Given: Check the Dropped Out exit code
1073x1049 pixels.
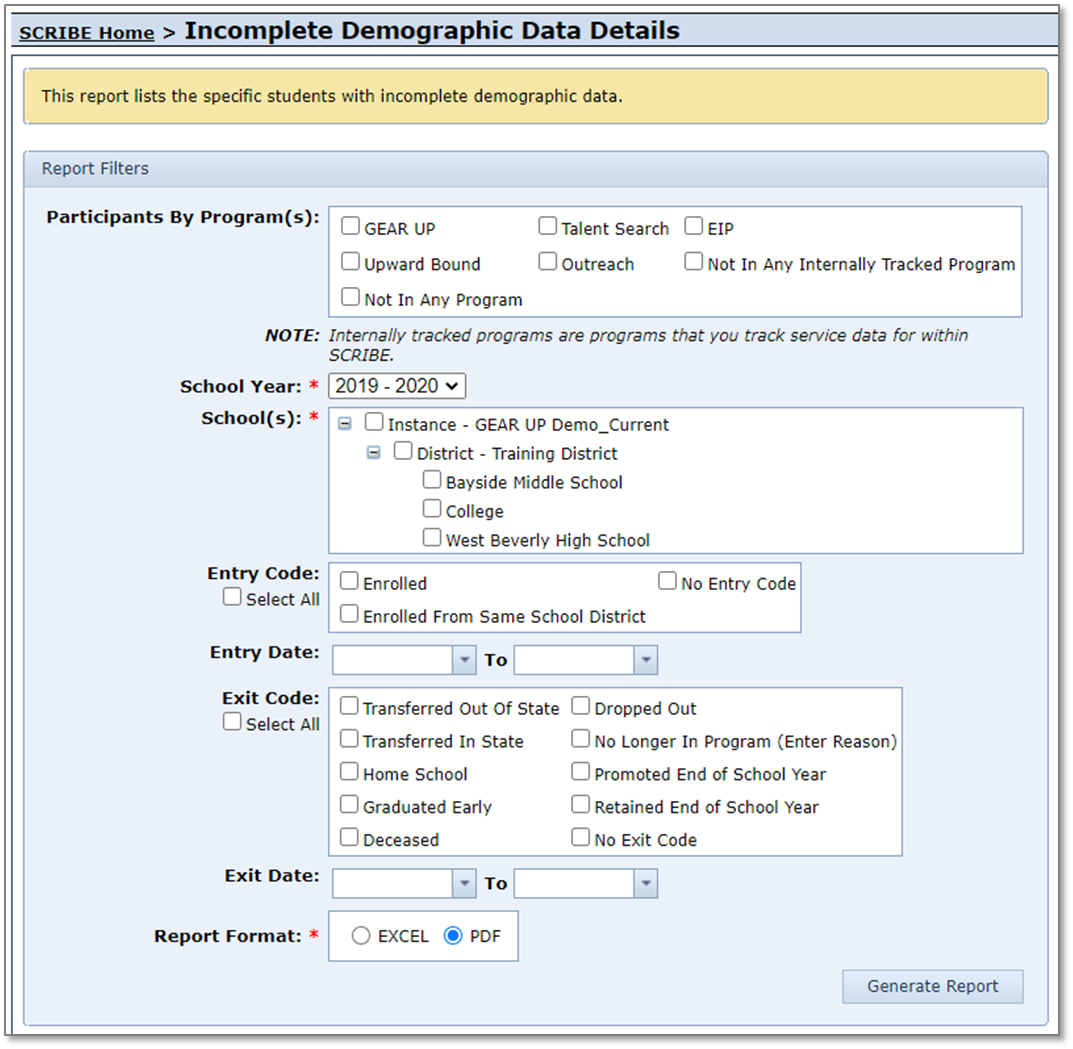Looking at the screenshot, I should tap(580, 705).
